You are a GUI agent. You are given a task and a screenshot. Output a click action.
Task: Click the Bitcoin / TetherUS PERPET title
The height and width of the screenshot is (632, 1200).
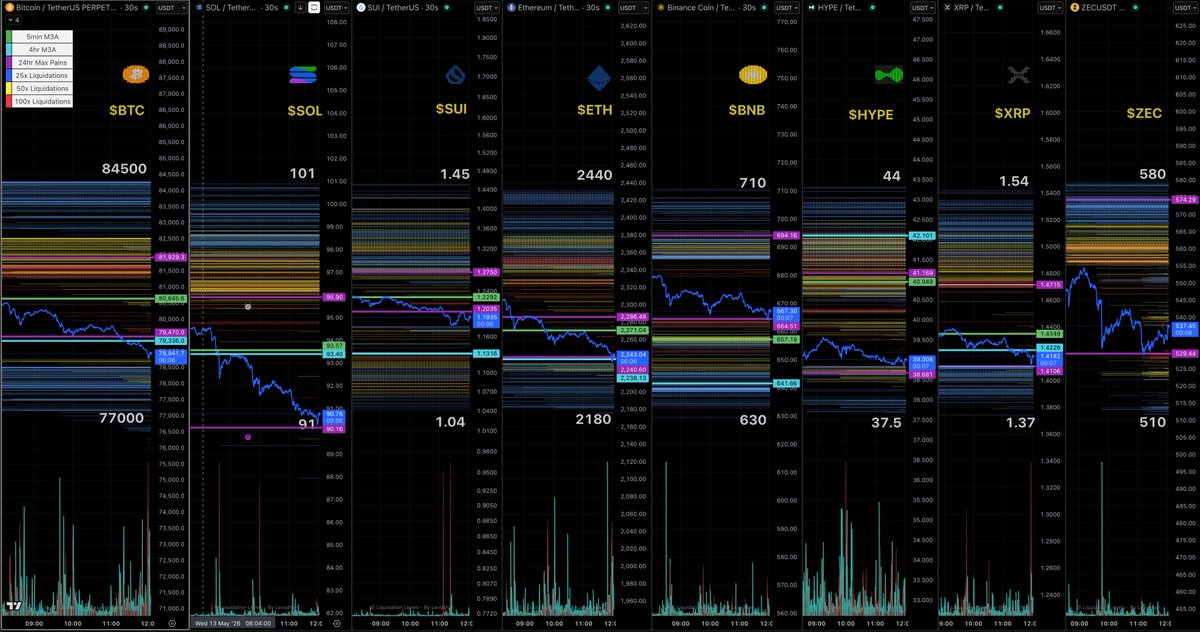[67, 7]
